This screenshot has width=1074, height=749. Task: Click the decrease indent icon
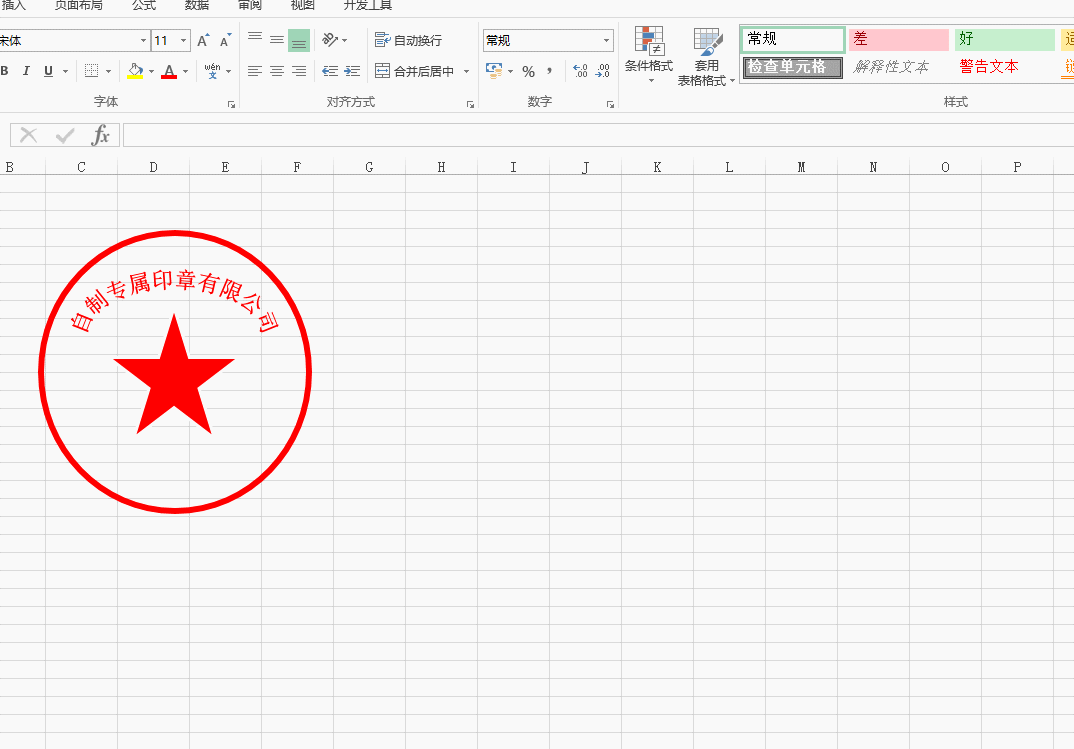click(330, 72)
